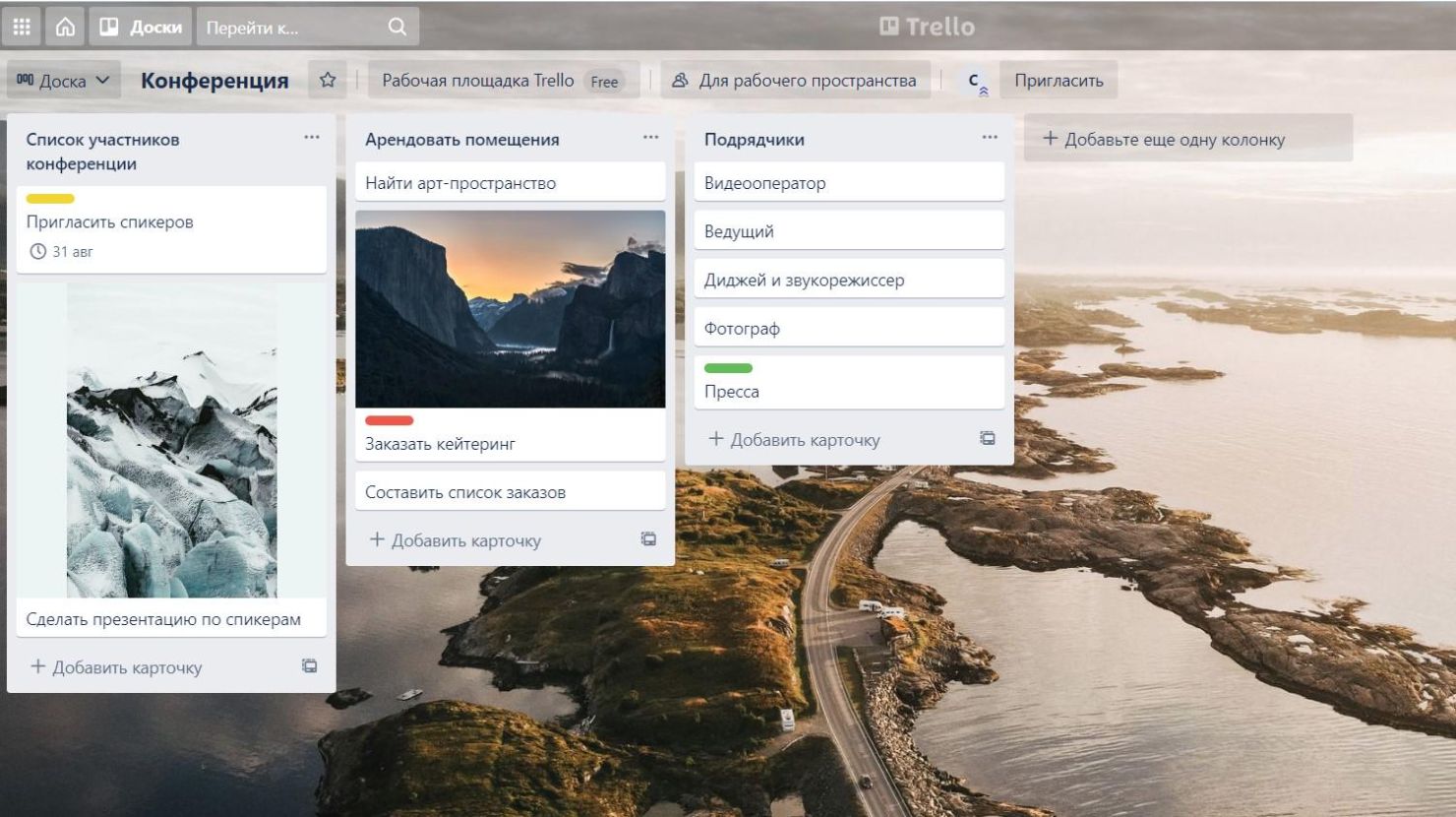Open the apps grid menu icon

(x=22, y=27)
